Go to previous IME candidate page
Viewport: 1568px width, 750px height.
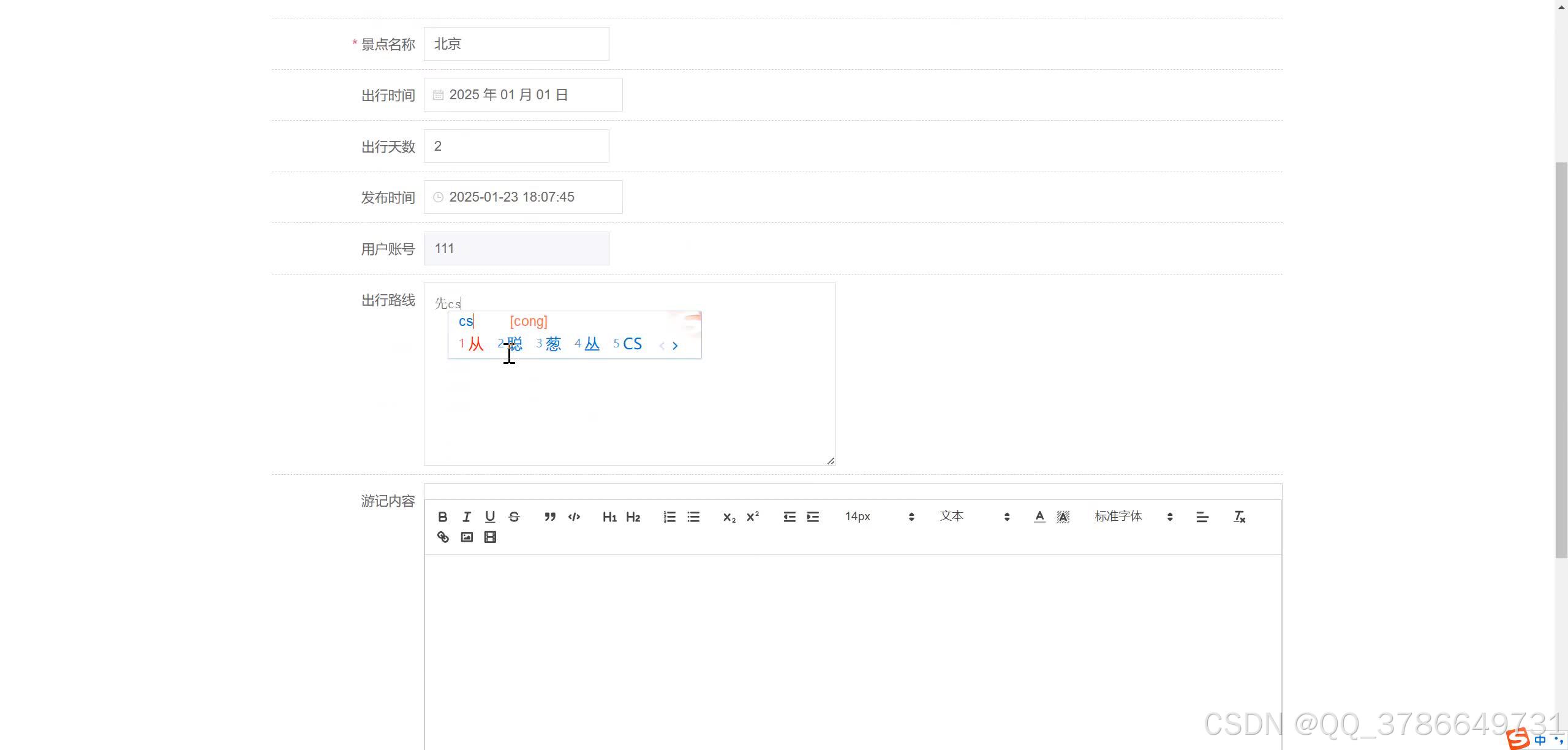(662, 346)
